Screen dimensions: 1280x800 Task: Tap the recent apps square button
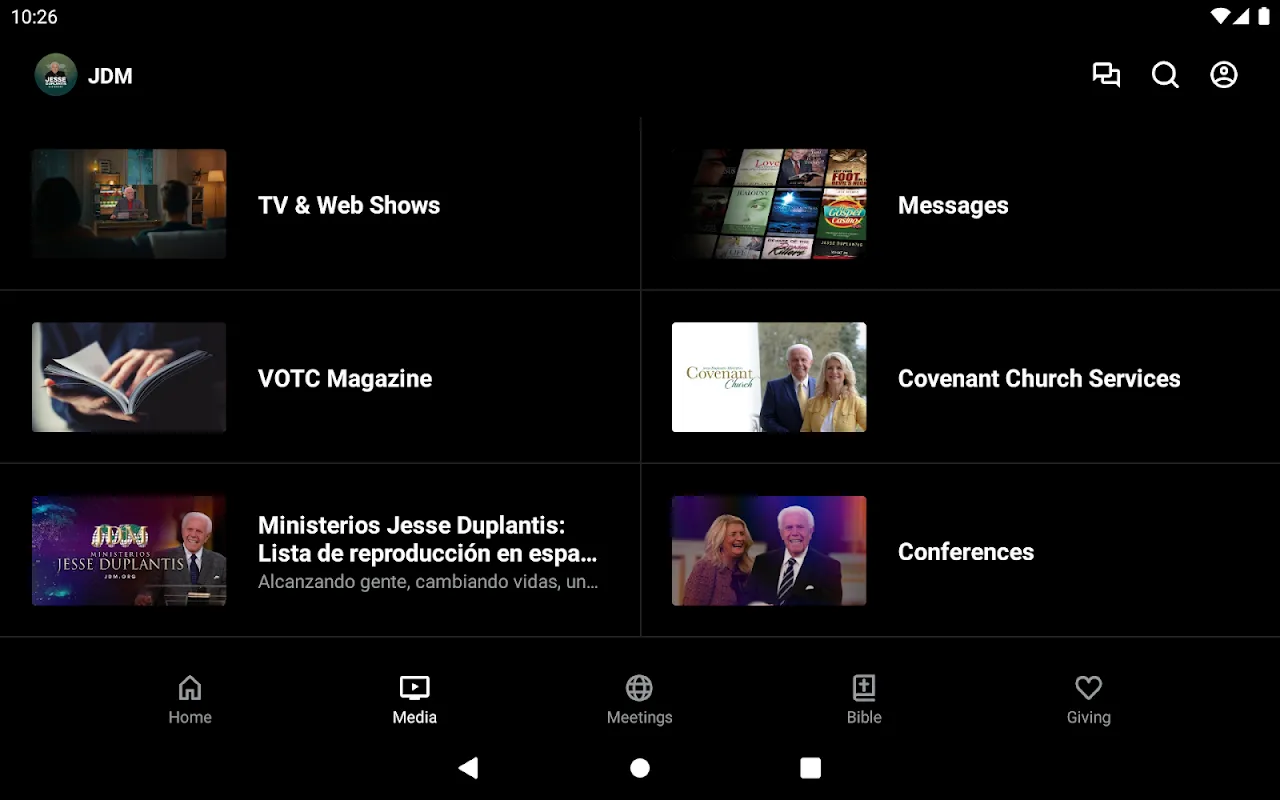click(x=811, y=768)
